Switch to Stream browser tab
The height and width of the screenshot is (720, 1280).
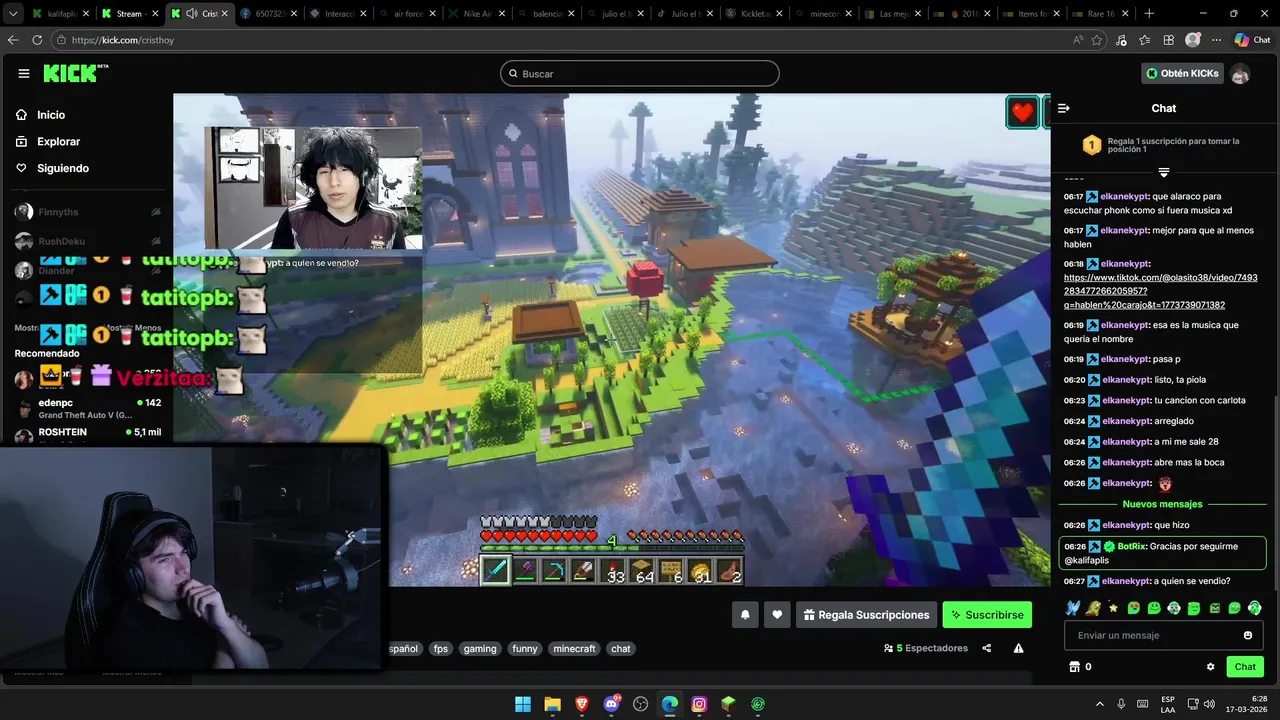pyautogui.click(x=130, y=13)
